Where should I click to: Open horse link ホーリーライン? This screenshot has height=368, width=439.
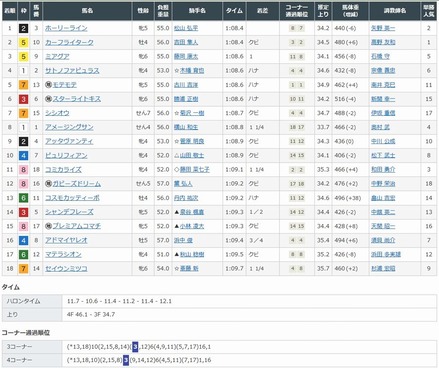66,28
